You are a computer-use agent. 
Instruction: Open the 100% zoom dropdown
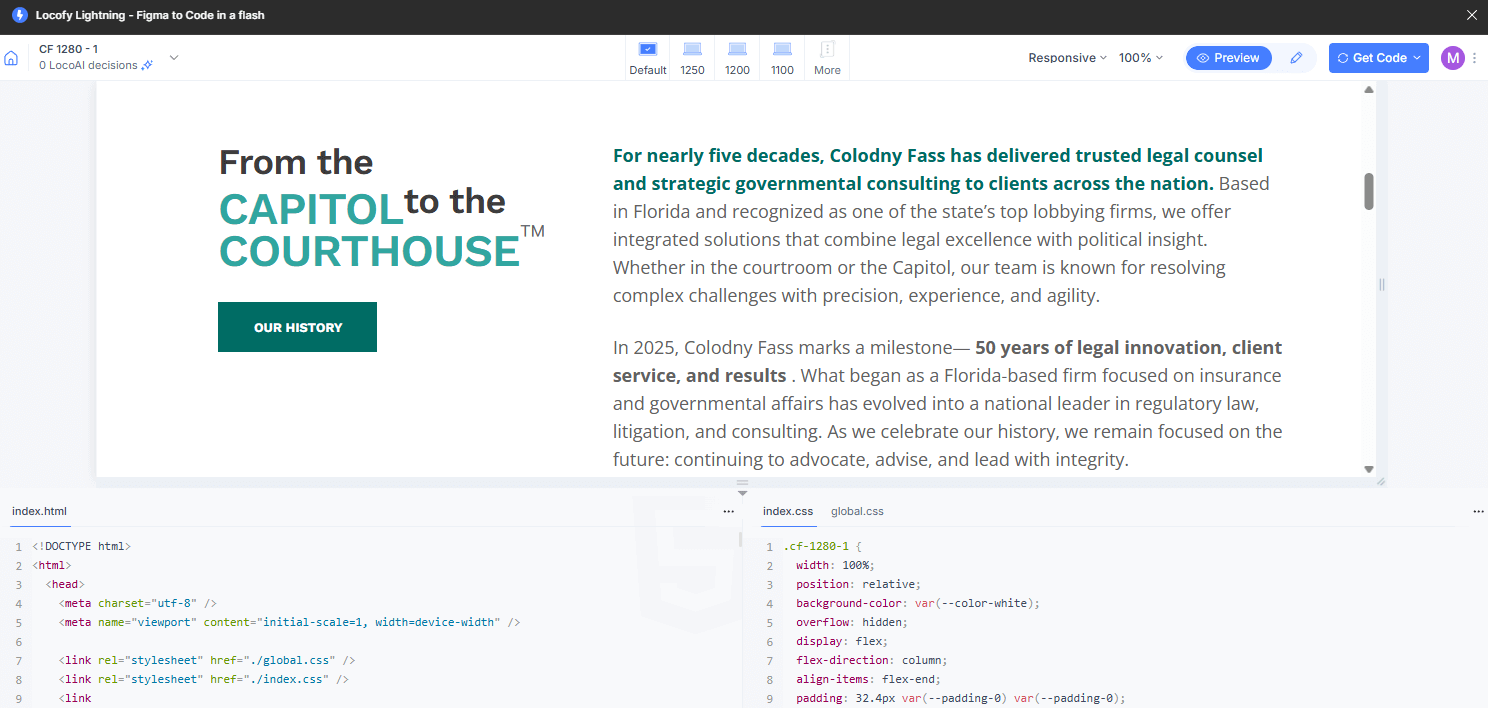[x=1140, y=58]
